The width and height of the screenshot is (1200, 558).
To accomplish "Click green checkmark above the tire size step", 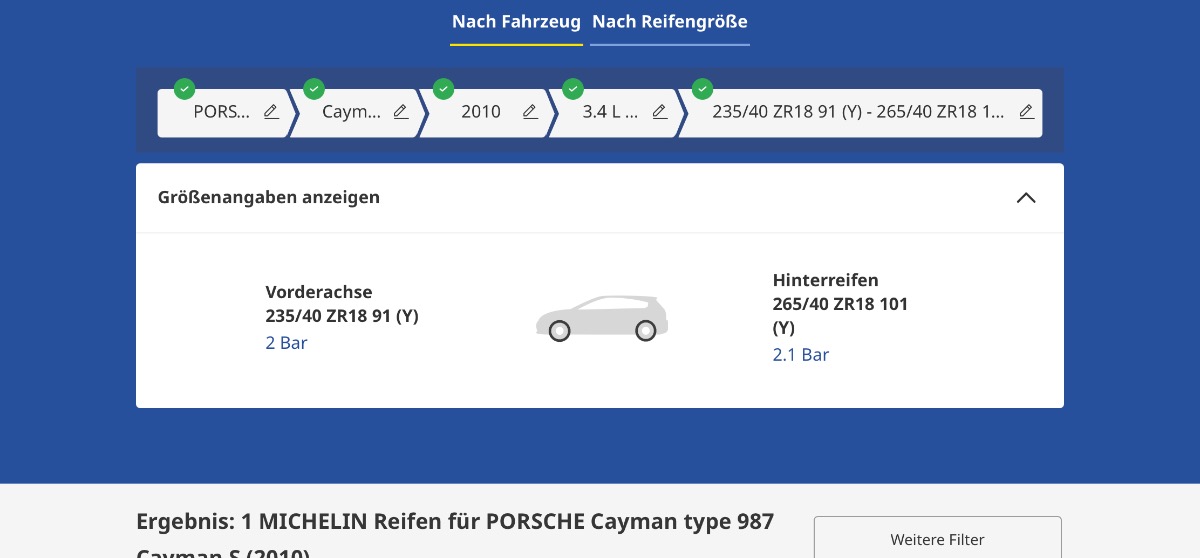I will pos(702,89).
